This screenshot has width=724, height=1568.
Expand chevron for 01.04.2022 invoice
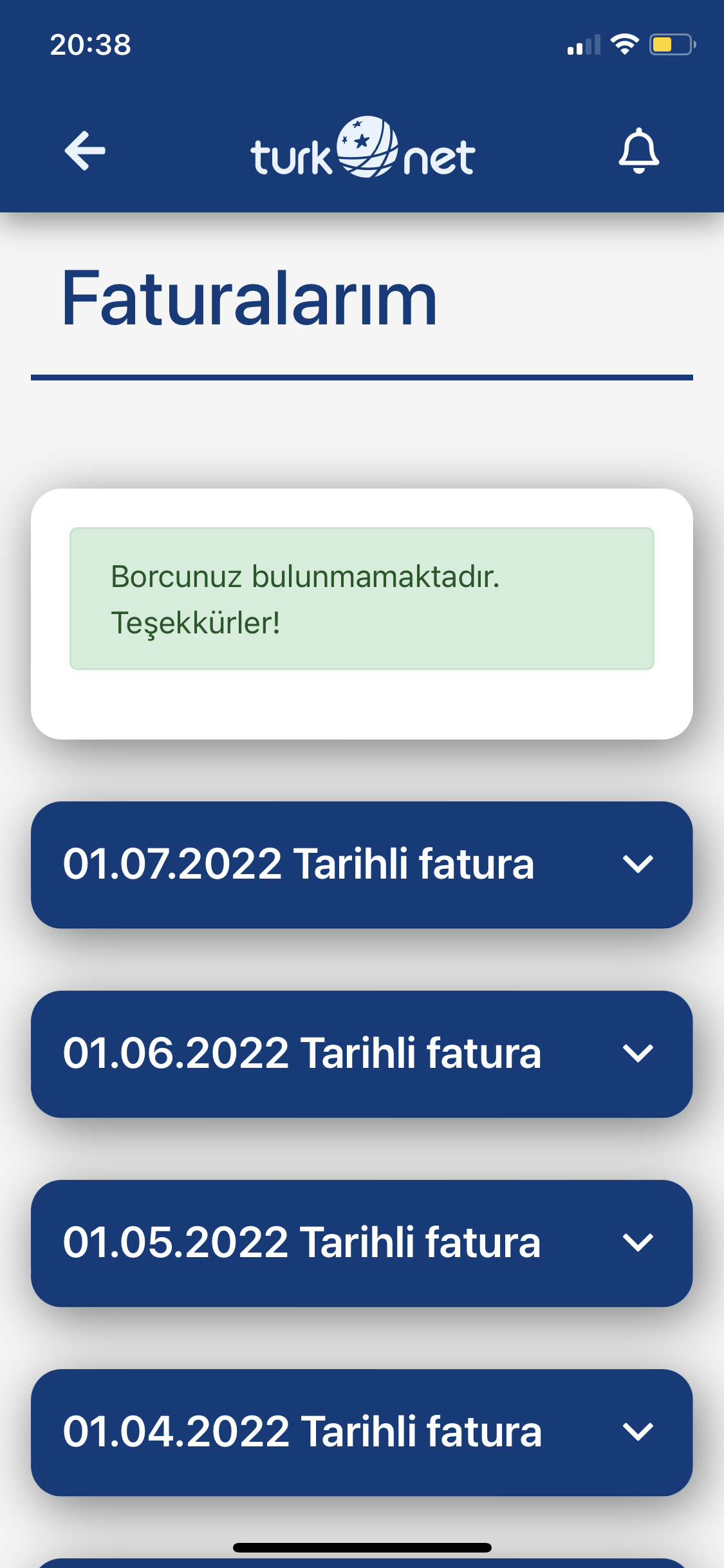point(638,1432)
